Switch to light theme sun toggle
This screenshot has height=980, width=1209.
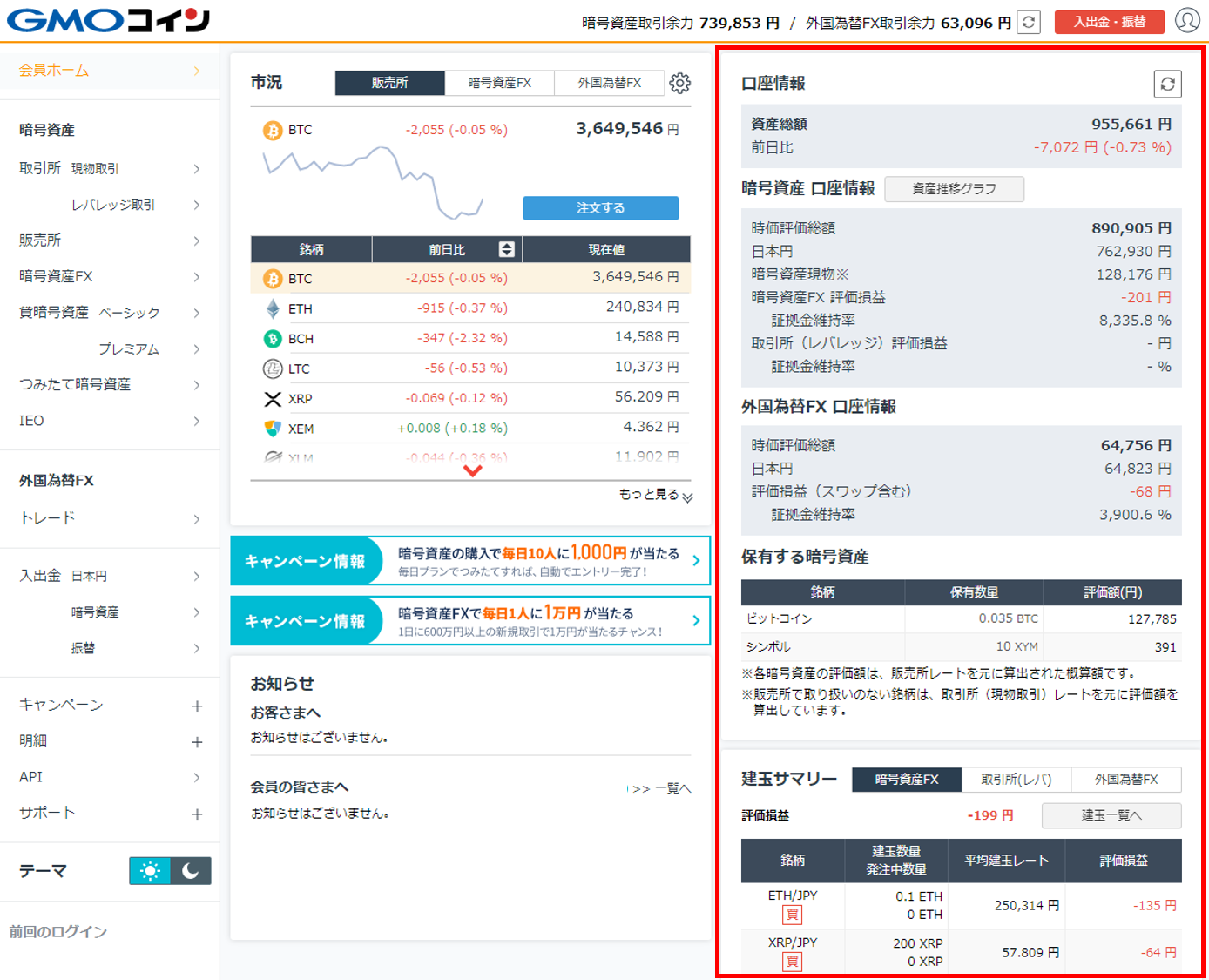[150, 870]
